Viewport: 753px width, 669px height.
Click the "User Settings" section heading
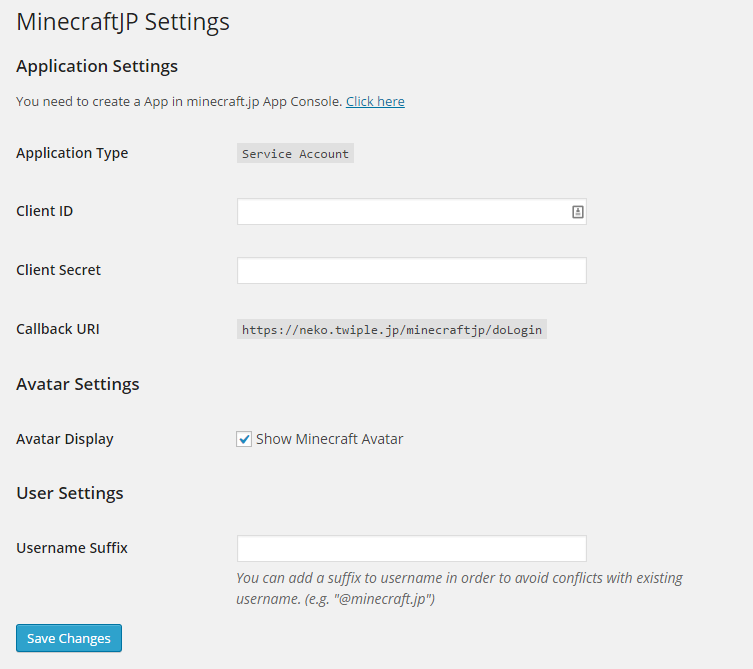(x=70, y=493)
